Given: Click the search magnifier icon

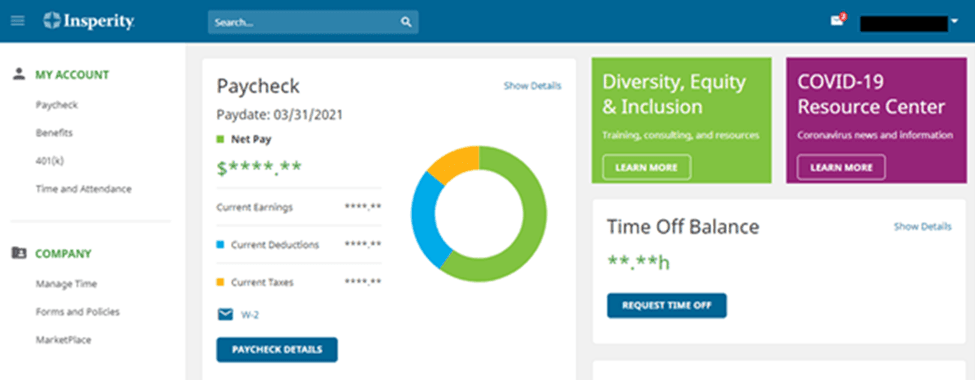Looking at the screenshot, I should coord(406,22).
